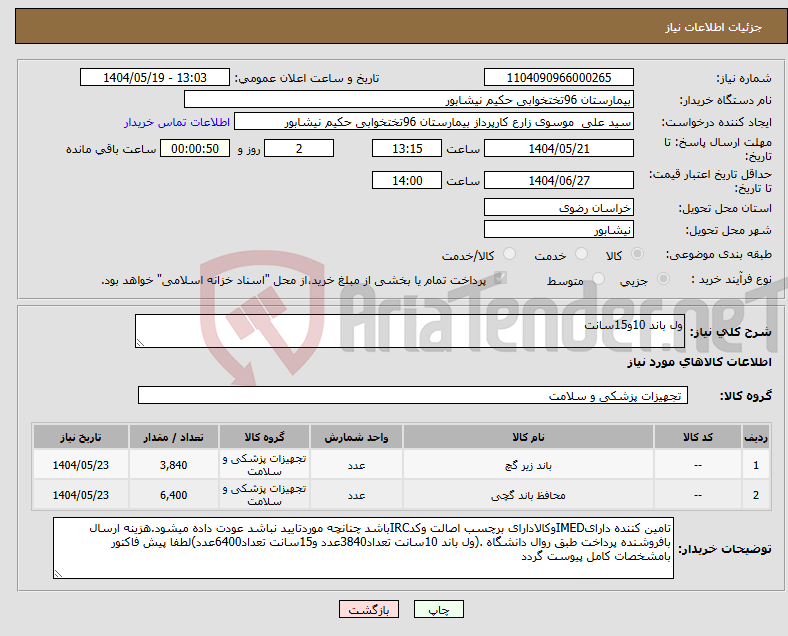Click the date cell in row 2
The height and width of the screenshot is (636, 788).
(80, 495)
